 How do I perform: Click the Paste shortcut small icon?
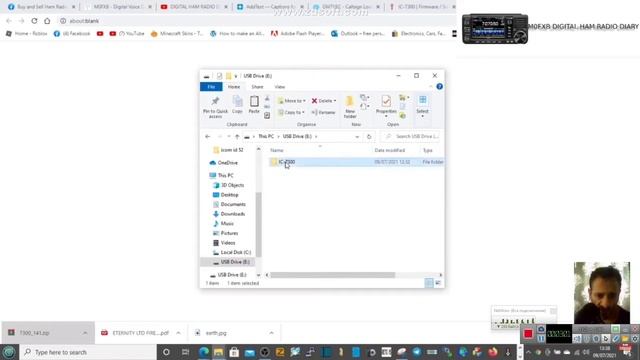pos(267,116)
